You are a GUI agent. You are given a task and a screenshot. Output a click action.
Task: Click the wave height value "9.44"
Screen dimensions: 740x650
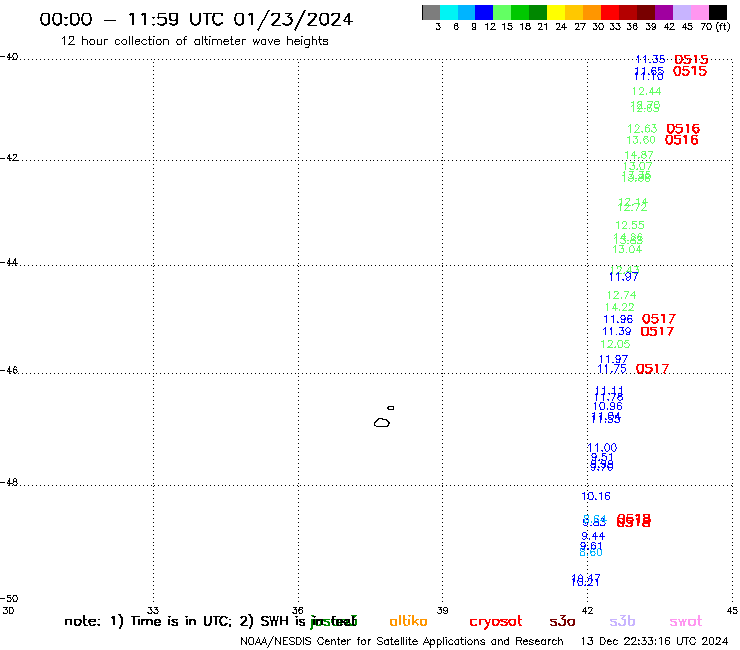point(593,536)
